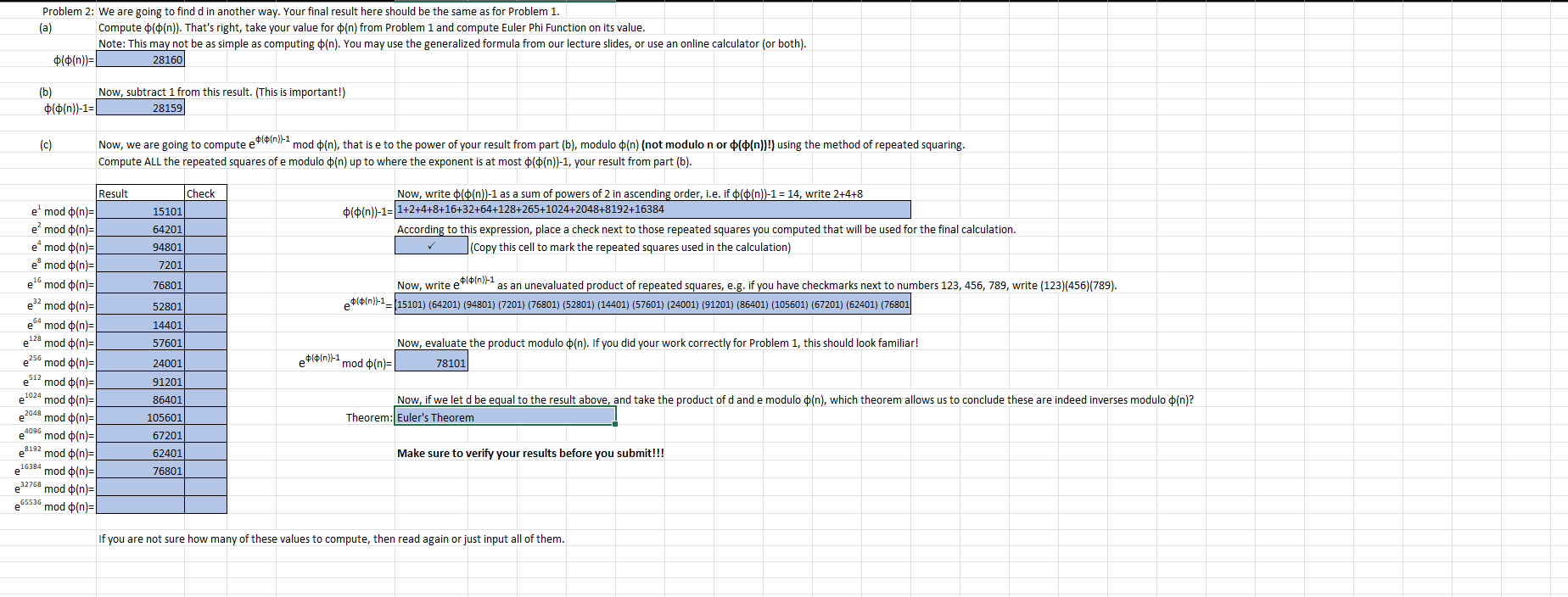Select the final result cell showing 78101
This screenshot has width=1568, height=597.
(431, 362)
